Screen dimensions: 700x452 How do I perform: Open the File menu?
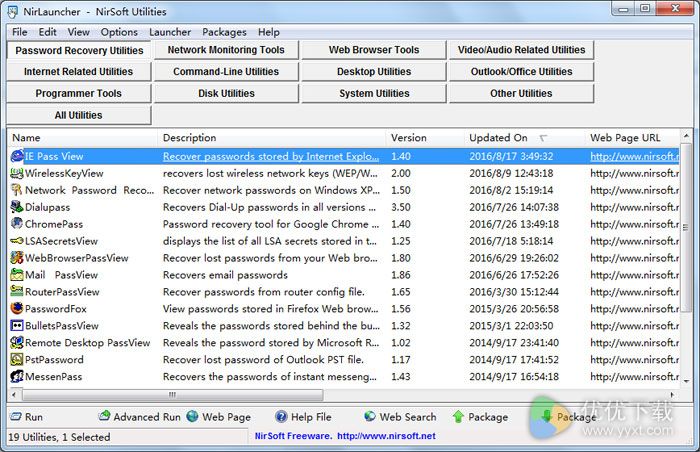coord(20,32)
